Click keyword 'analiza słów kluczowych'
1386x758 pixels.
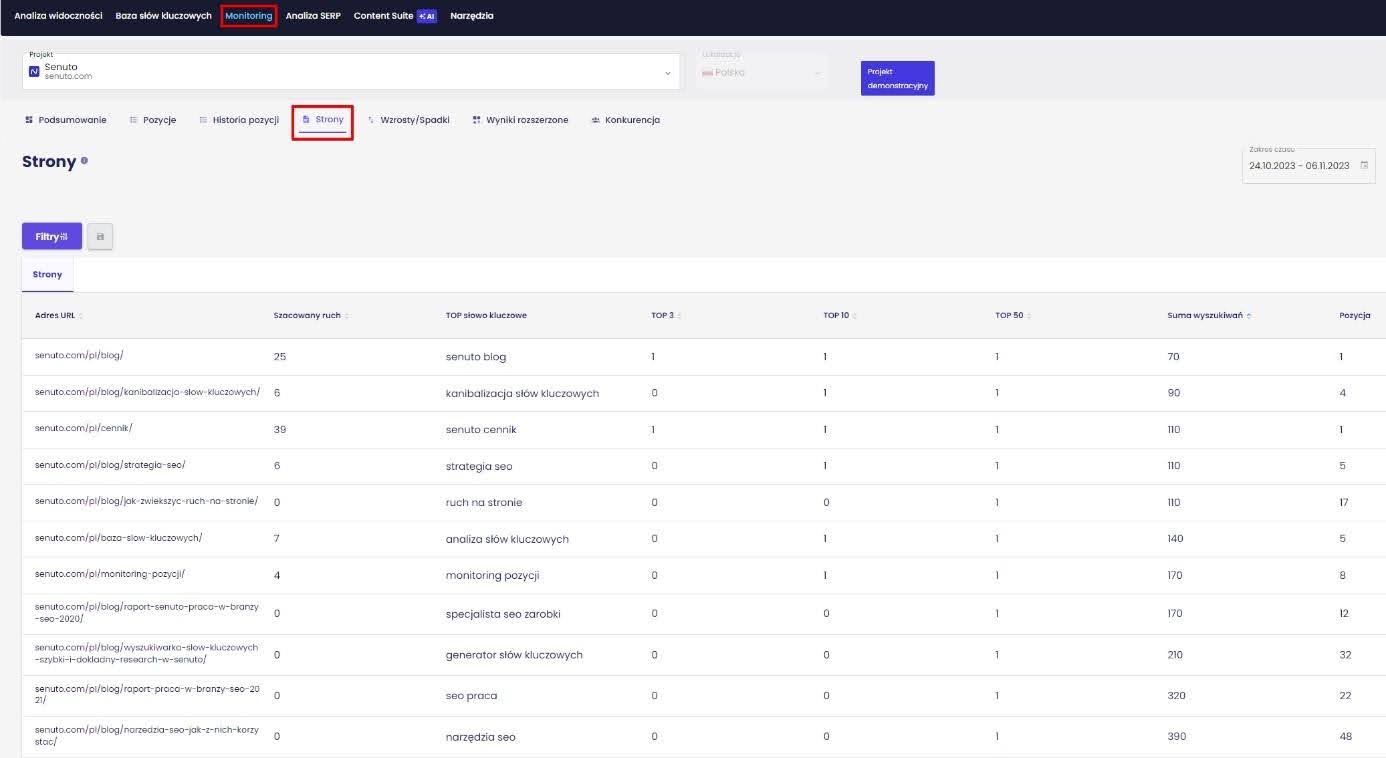507,540
